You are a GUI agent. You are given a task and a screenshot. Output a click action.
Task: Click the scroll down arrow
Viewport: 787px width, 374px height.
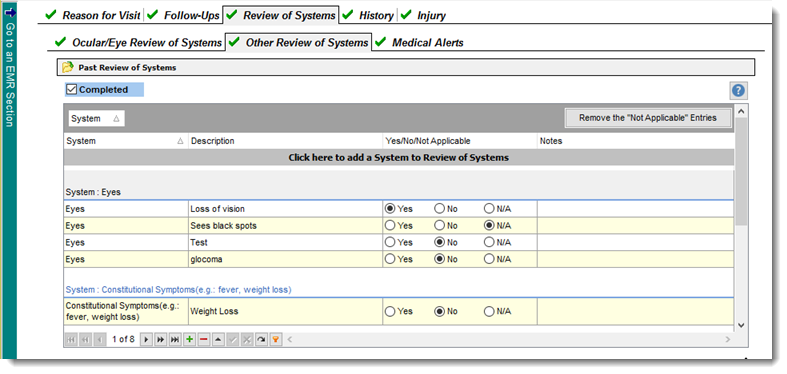click(x=741, y=326)
